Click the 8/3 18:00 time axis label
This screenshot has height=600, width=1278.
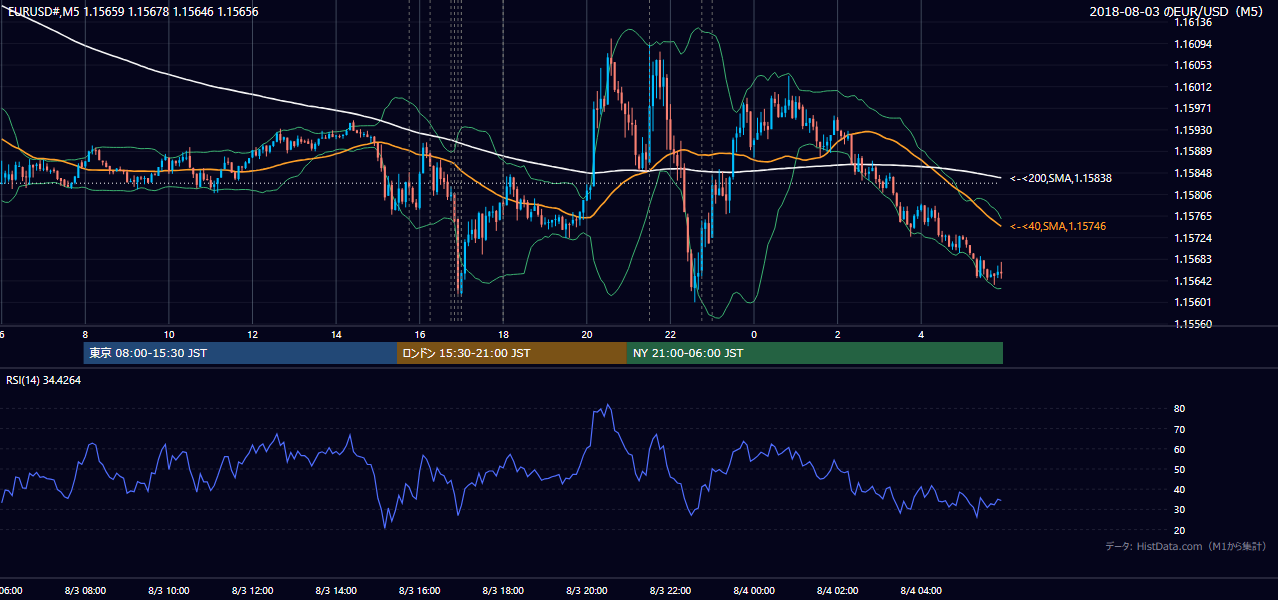(x=503, y=591)
